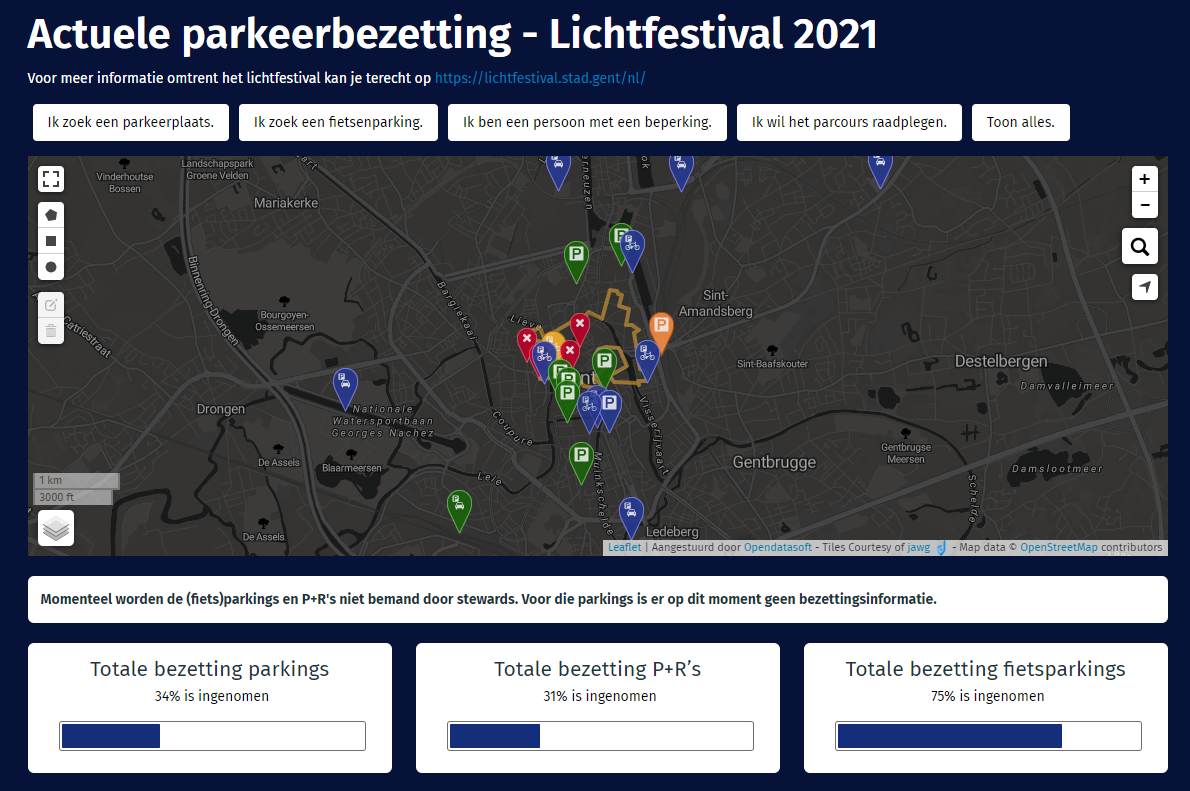Open the layers switcher on the map
The image size is (1190, 791).
tap(56, 528)
